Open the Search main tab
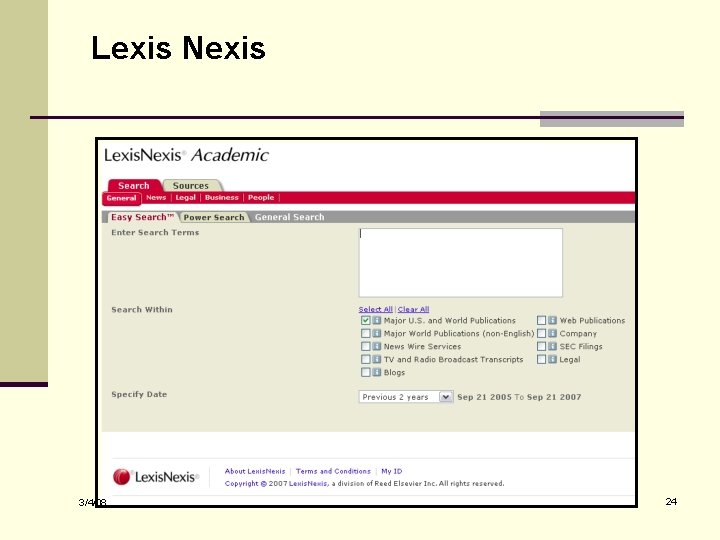 134,186
